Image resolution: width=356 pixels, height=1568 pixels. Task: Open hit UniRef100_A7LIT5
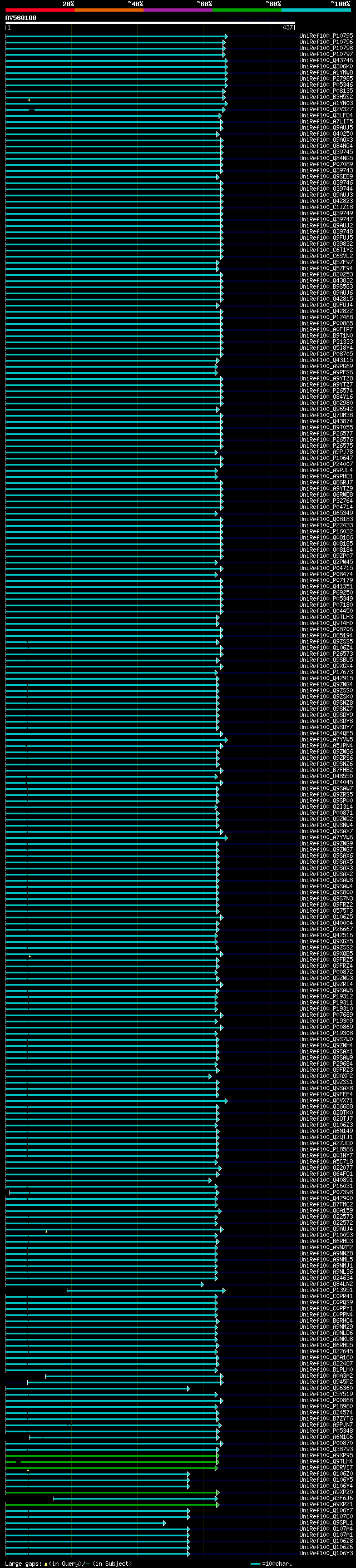tap(326, 121)
